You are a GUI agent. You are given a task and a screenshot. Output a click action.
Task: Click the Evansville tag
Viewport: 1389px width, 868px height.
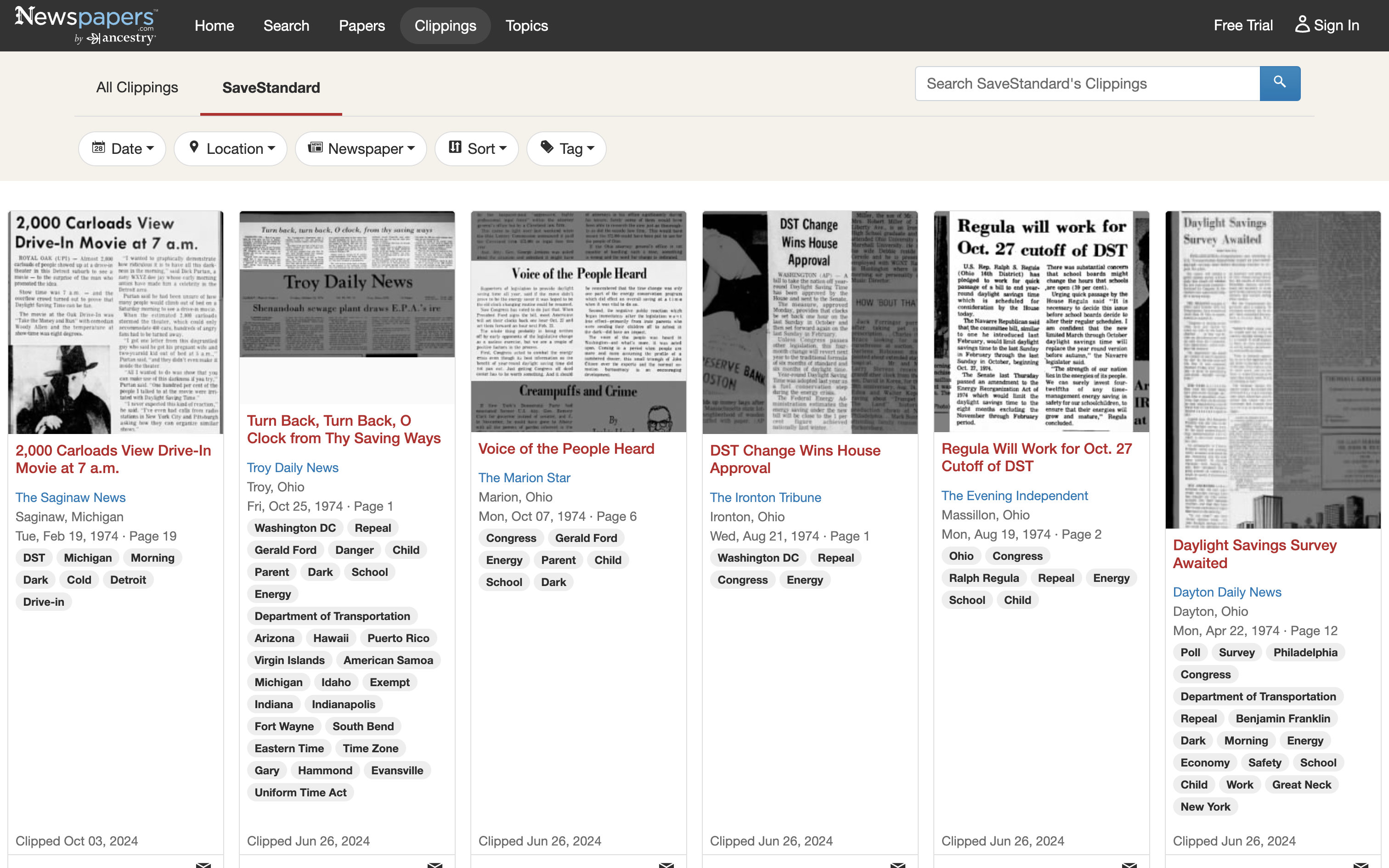[396, 771]
